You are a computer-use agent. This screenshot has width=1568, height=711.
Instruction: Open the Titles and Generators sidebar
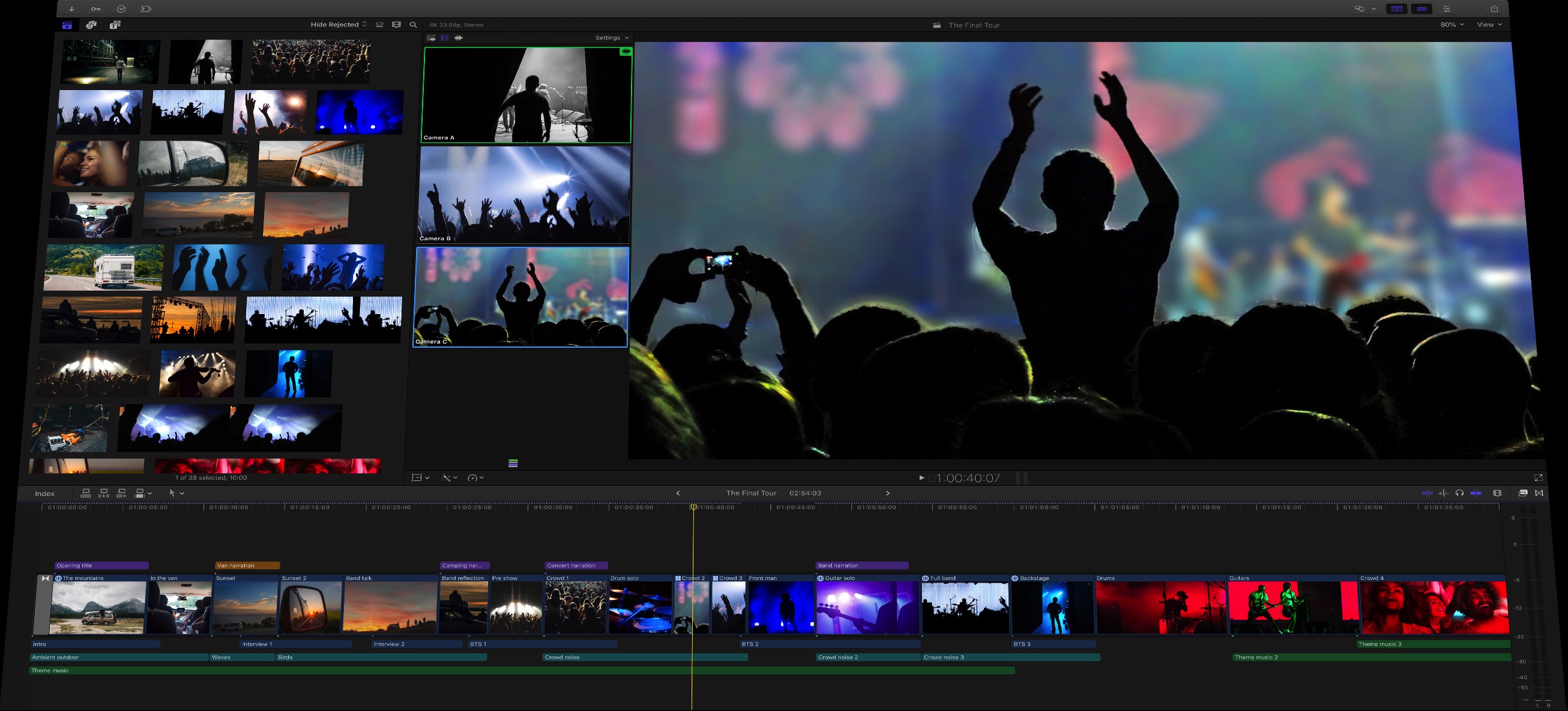[115, 25]
